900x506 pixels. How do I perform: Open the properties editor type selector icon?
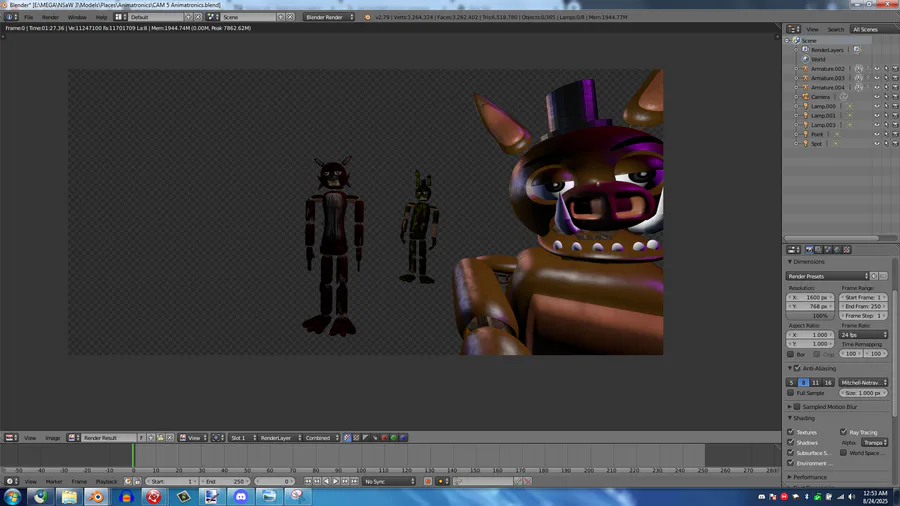(x=793, y=250)
